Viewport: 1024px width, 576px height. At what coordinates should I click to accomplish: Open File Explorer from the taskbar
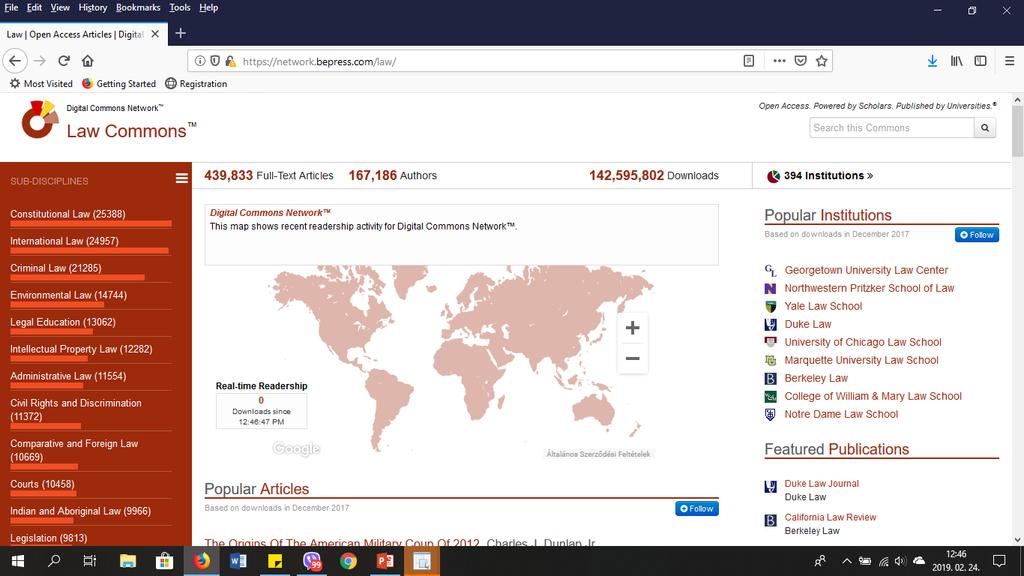coord(128,561)
